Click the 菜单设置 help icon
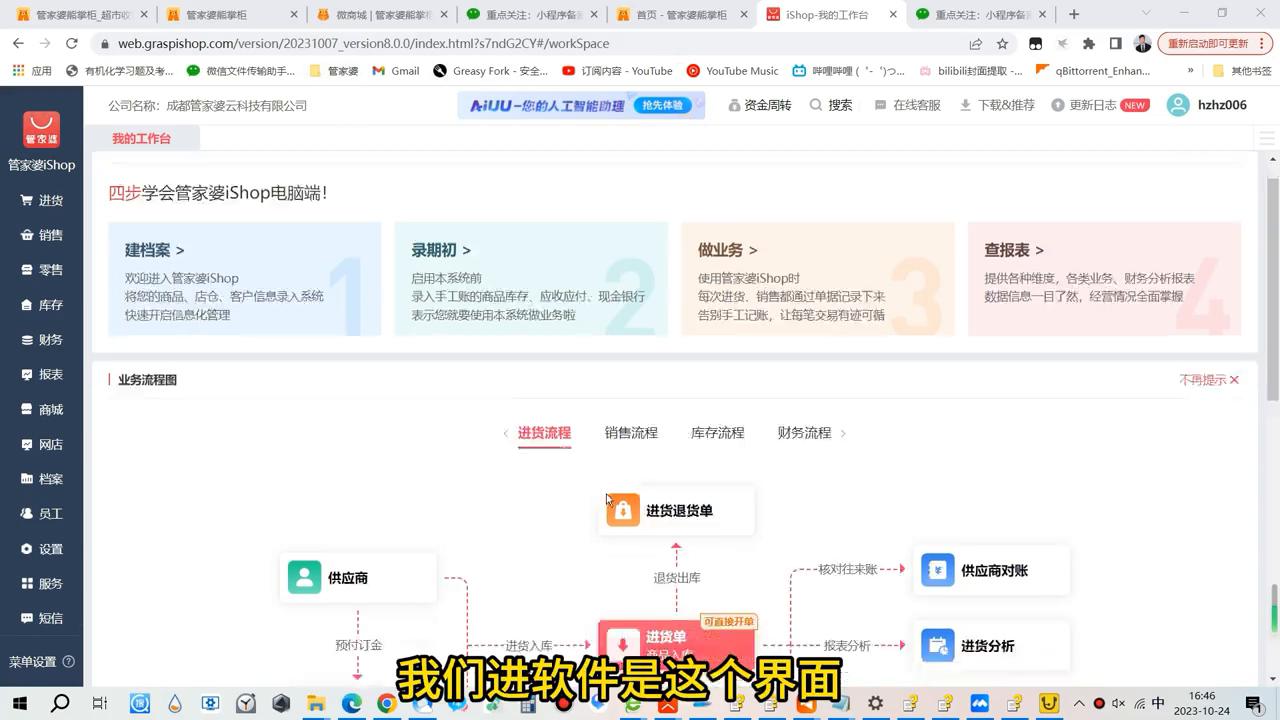The image size is (1280, 720). point(69,662)
